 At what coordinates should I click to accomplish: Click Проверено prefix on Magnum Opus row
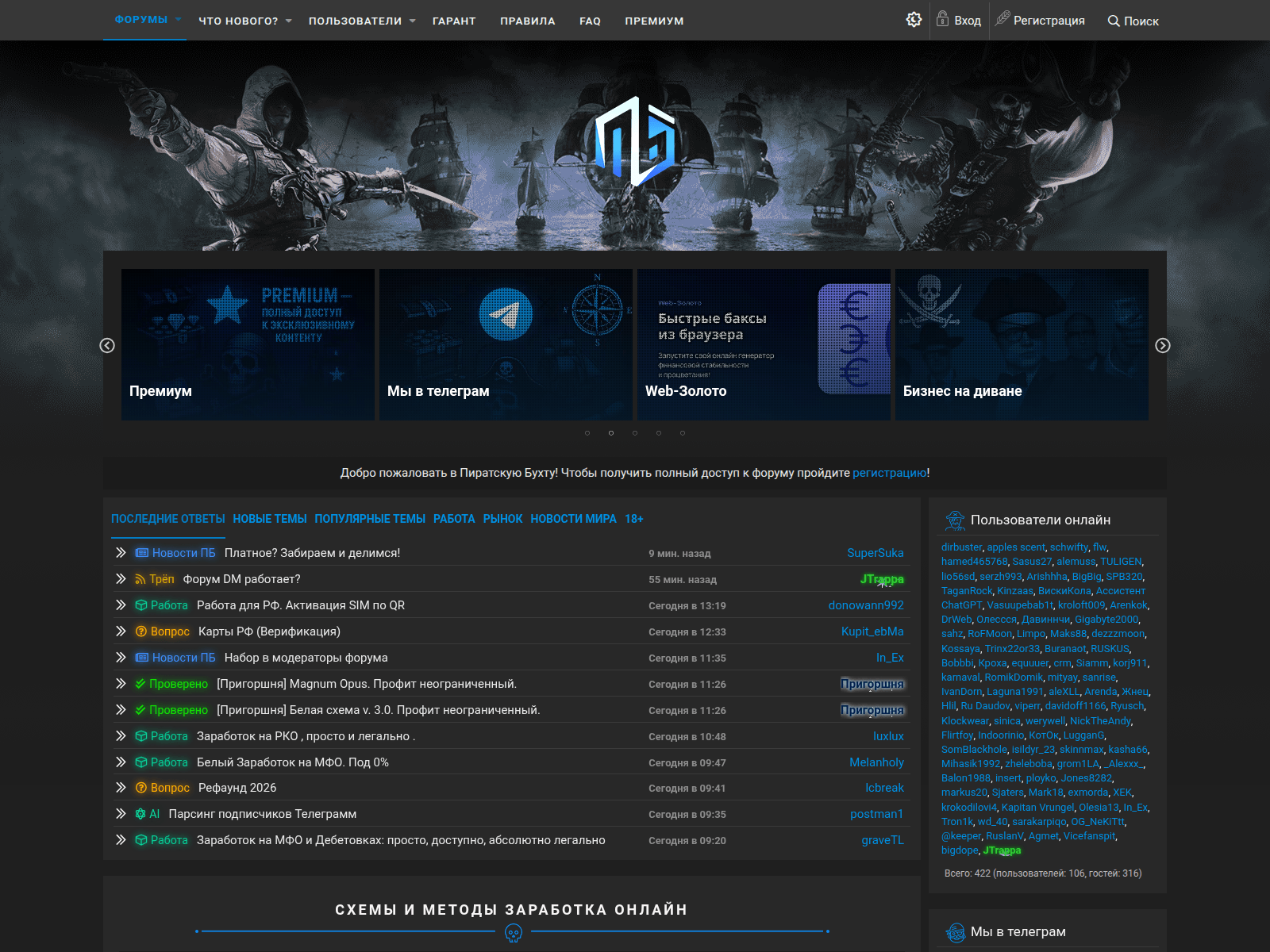[x=171, y=684]
